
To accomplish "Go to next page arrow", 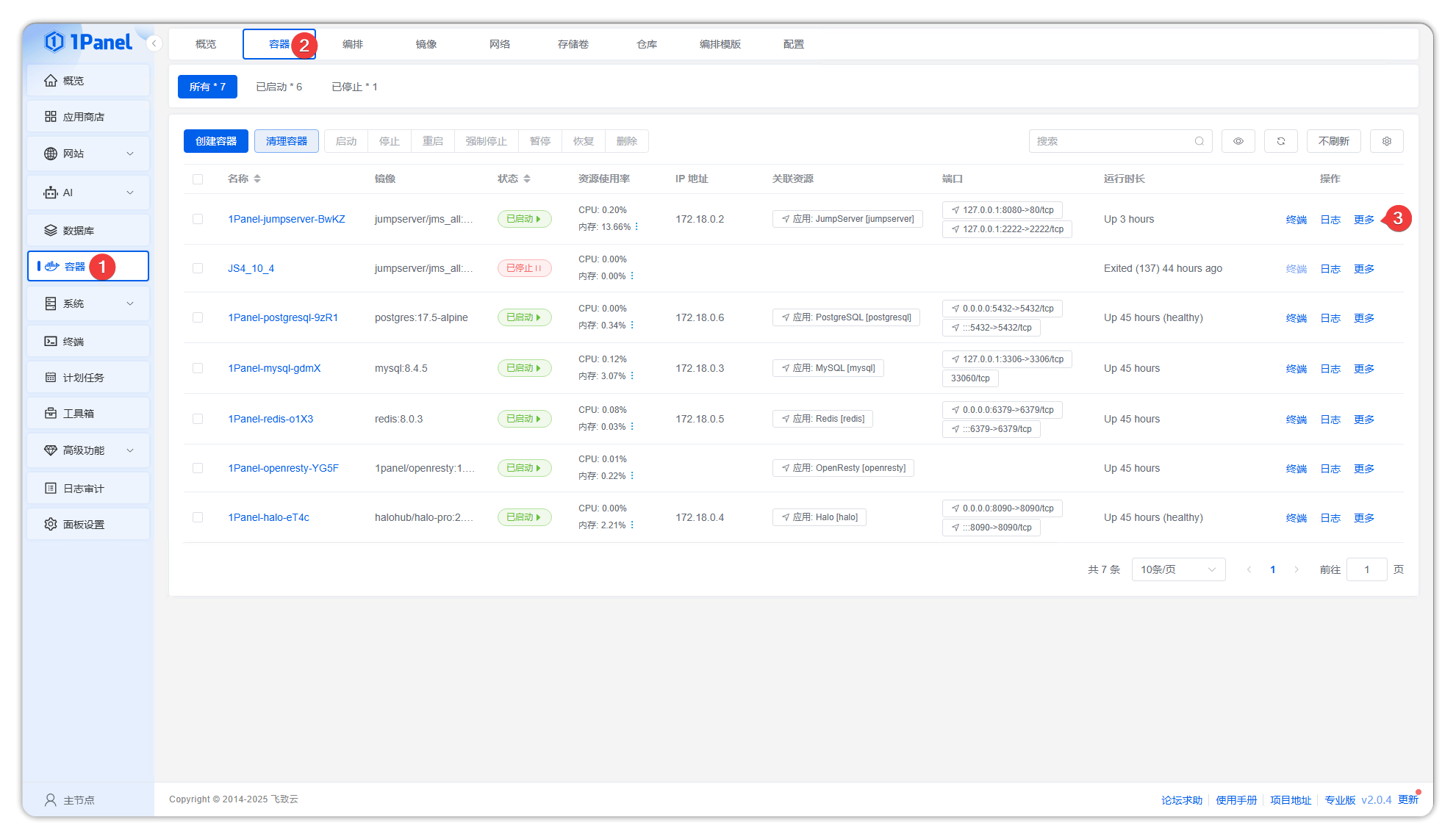I will (1297, 569).
